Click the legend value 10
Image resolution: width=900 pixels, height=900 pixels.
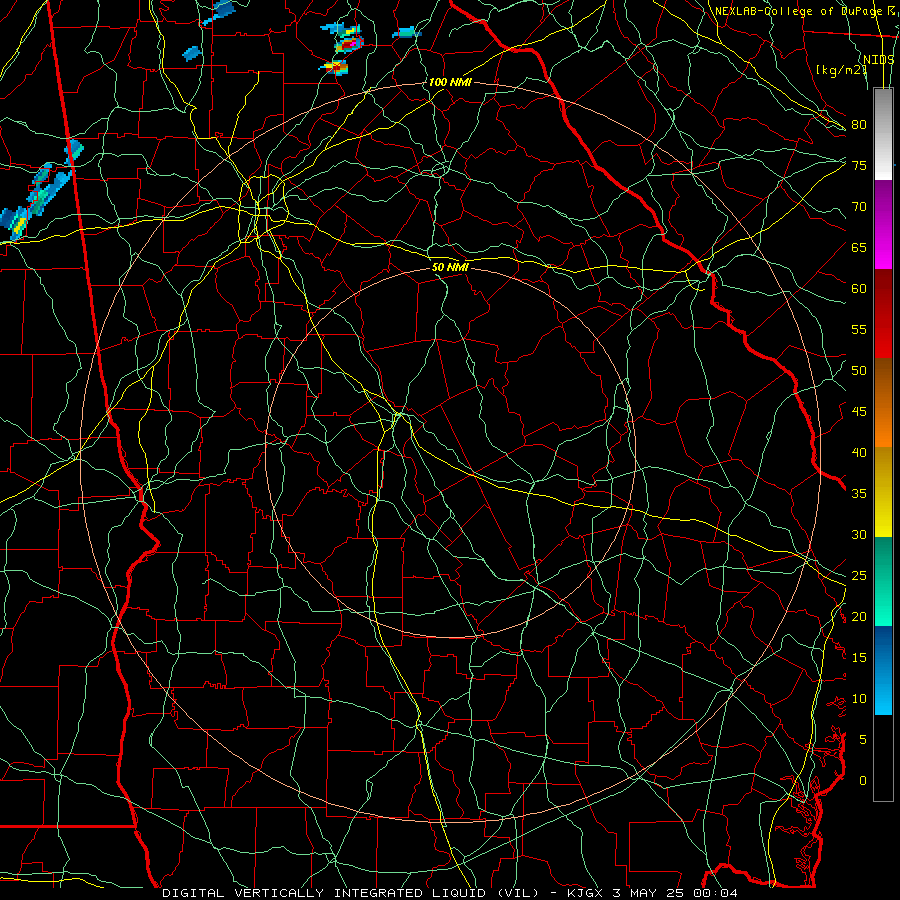click(x=859, y=699)
